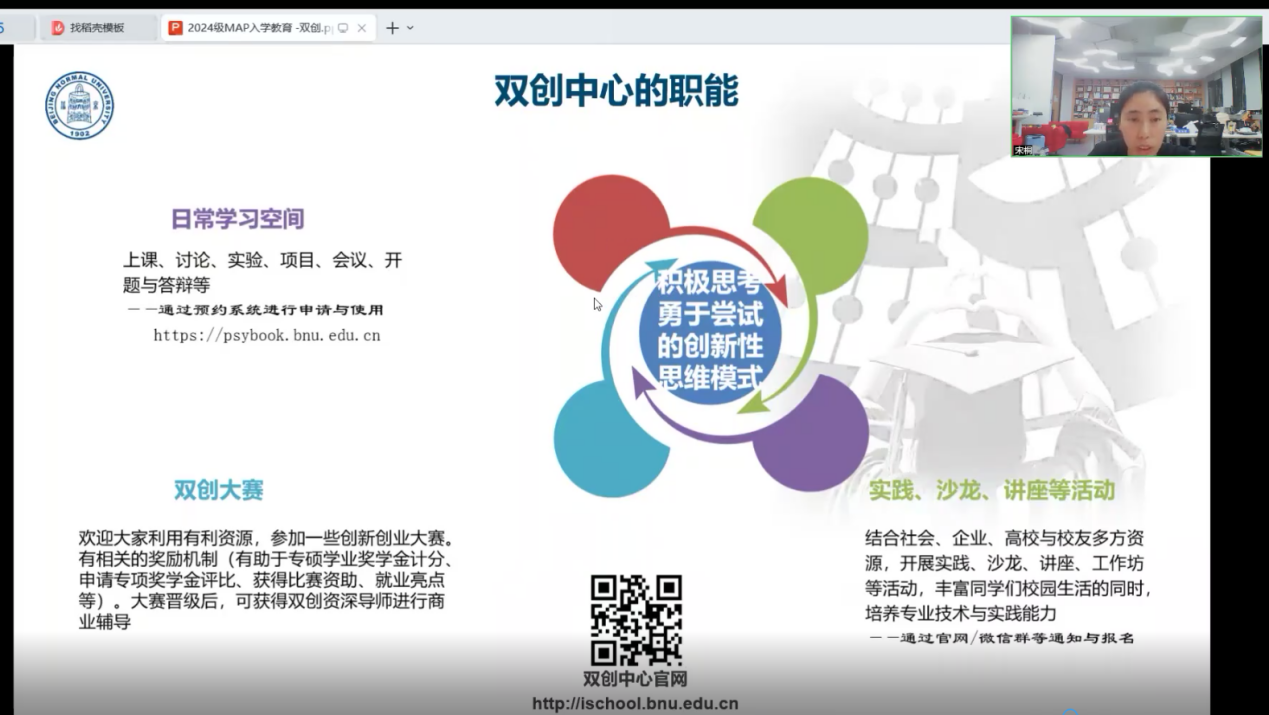The image size is (1269, 715).
Task: Click the slide title 双创中心的职能
Action: click(x=615, y=88)
